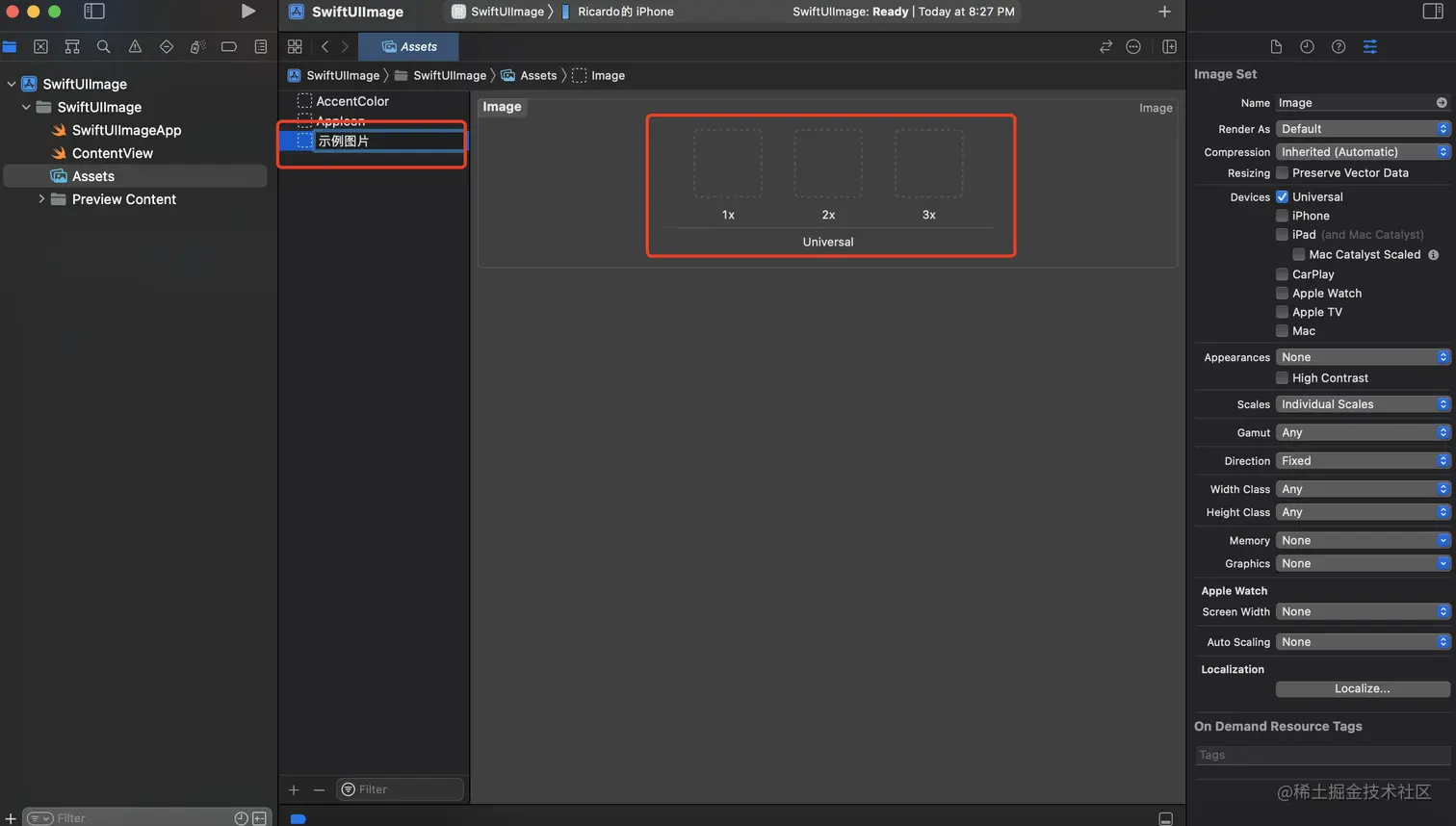The image size is (1456, 826).
Task: Open the Appearances dropdown
Action: [x=1363, y=357]
